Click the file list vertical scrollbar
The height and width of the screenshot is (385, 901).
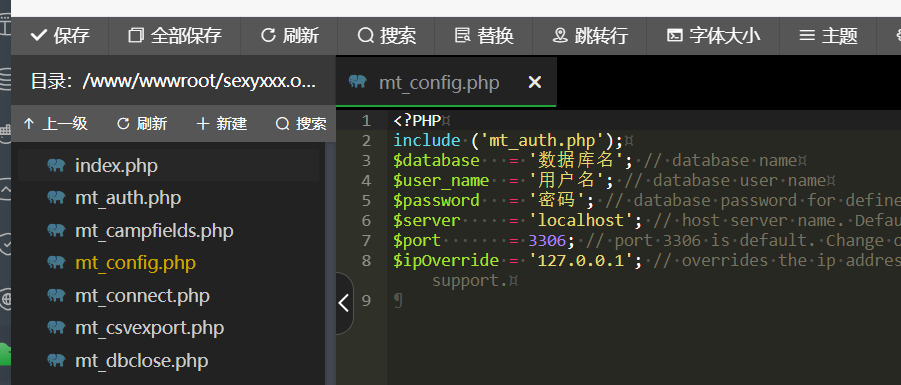tap(330, 263)
